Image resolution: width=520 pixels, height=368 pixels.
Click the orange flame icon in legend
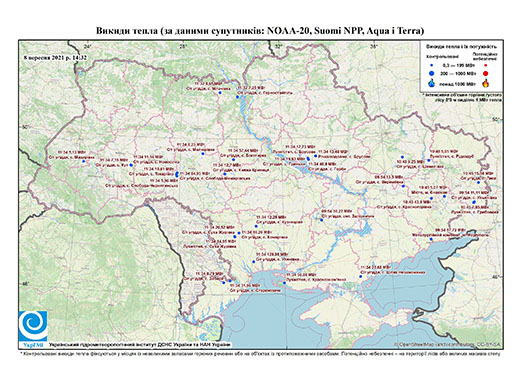pos(486,83)
